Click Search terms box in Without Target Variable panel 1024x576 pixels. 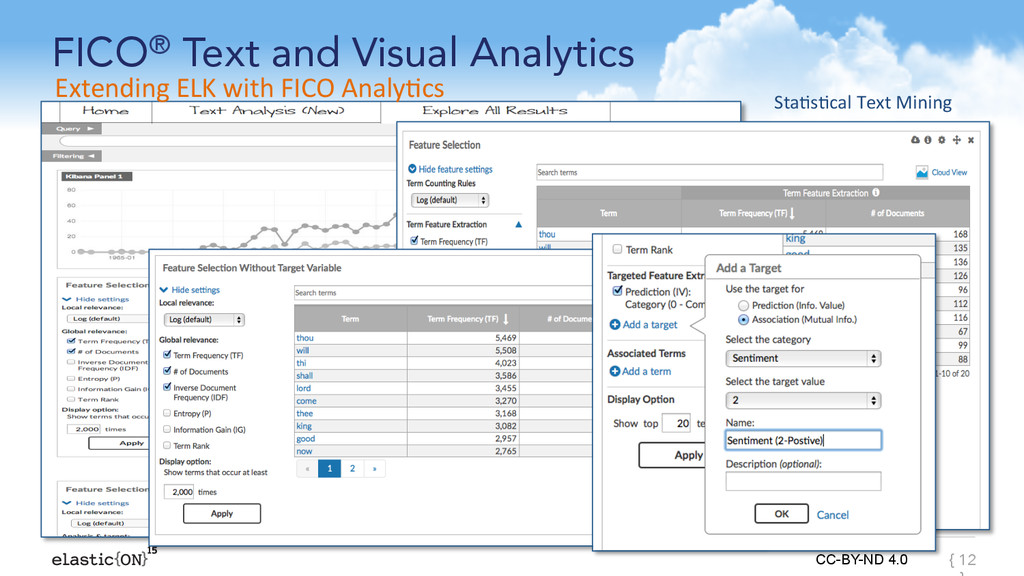[444, 293]
